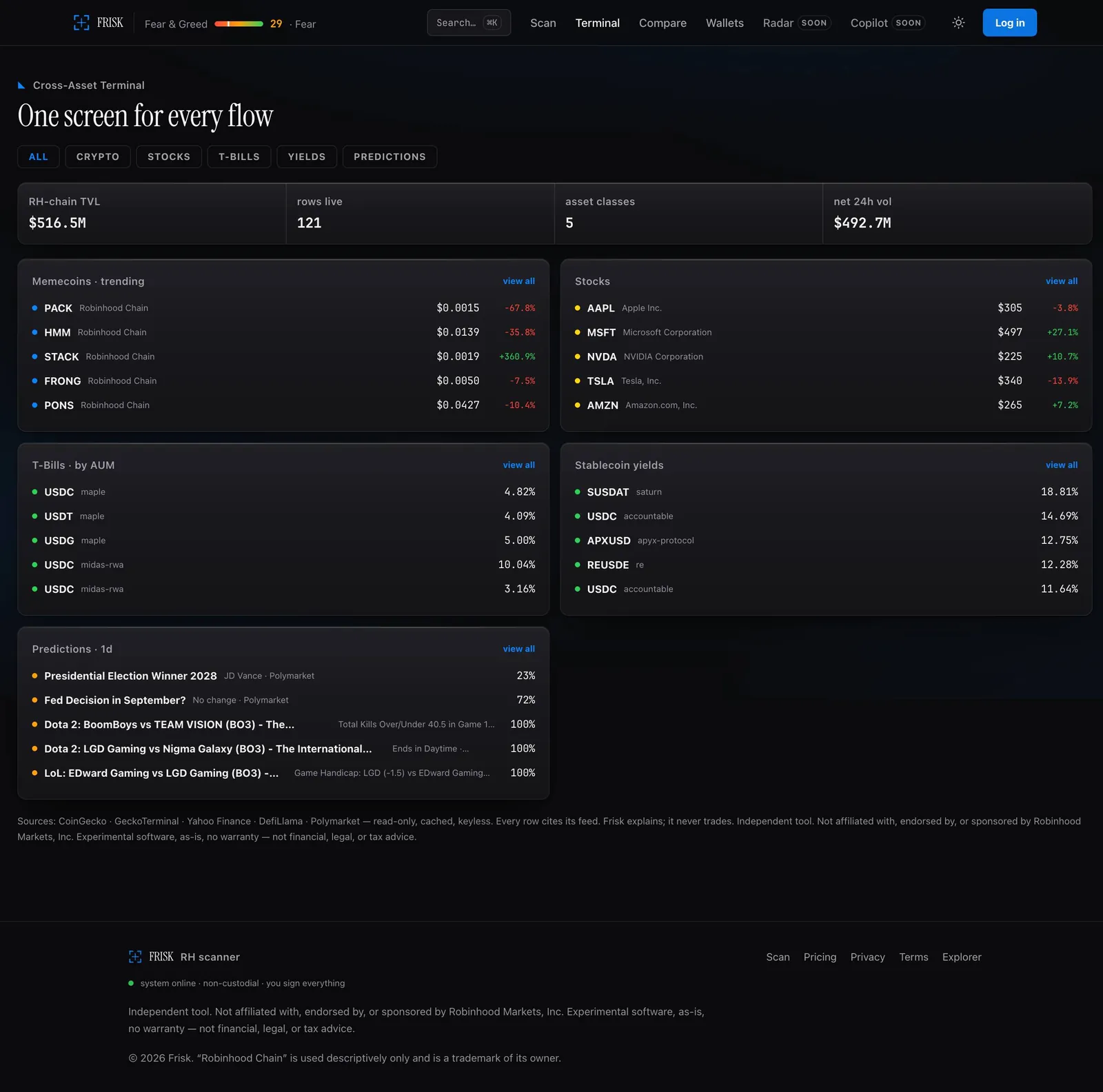
Task: Click the net 24h vol $492.7M value
Action: coord(862,223)
